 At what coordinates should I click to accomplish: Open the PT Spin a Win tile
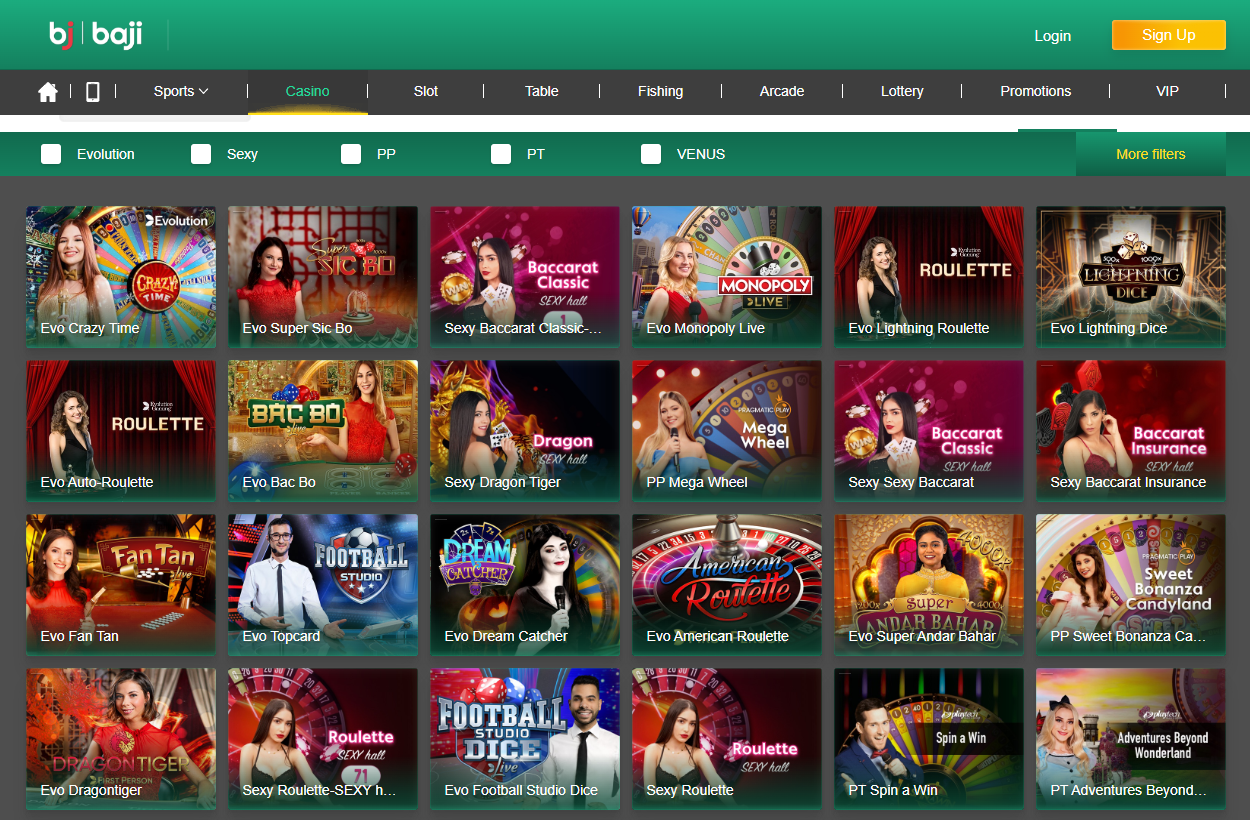(x=929, y=739)
